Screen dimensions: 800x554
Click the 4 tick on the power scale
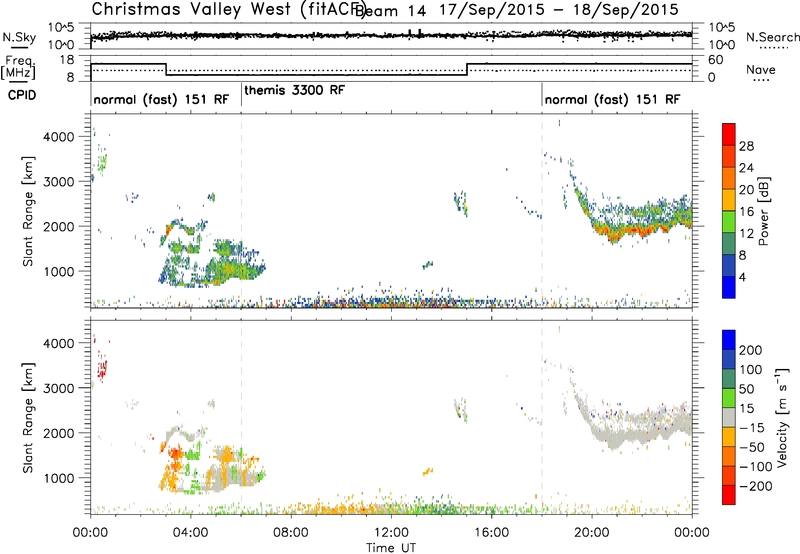(742, 277)
